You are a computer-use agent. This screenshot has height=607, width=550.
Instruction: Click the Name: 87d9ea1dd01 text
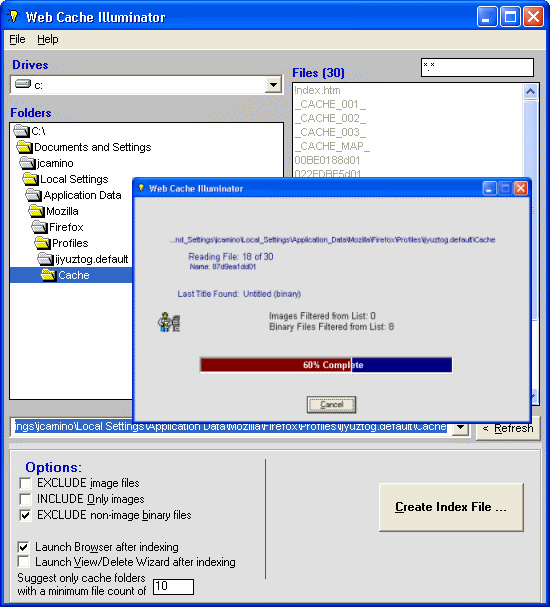[223, 266]
